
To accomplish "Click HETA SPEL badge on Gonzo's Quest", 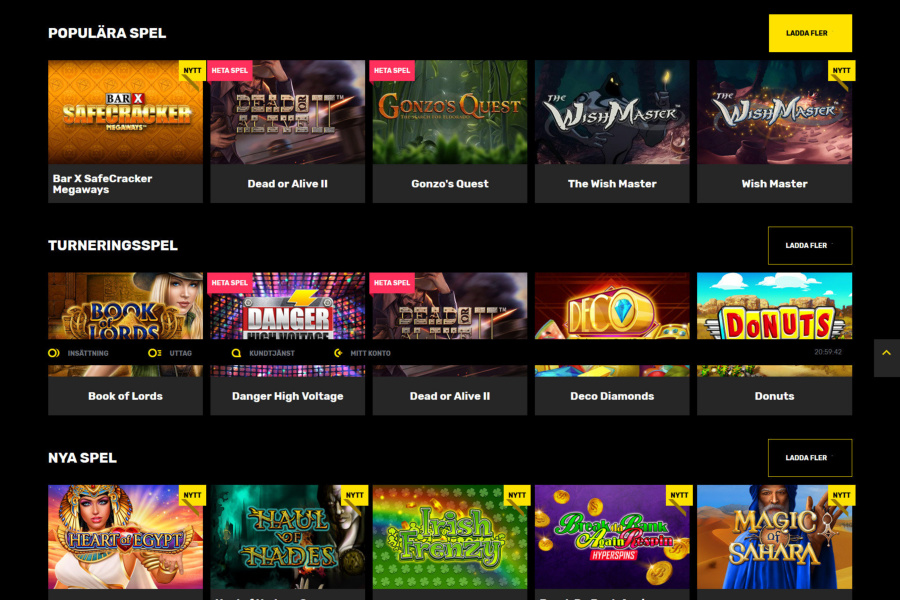I will (392, 71).
